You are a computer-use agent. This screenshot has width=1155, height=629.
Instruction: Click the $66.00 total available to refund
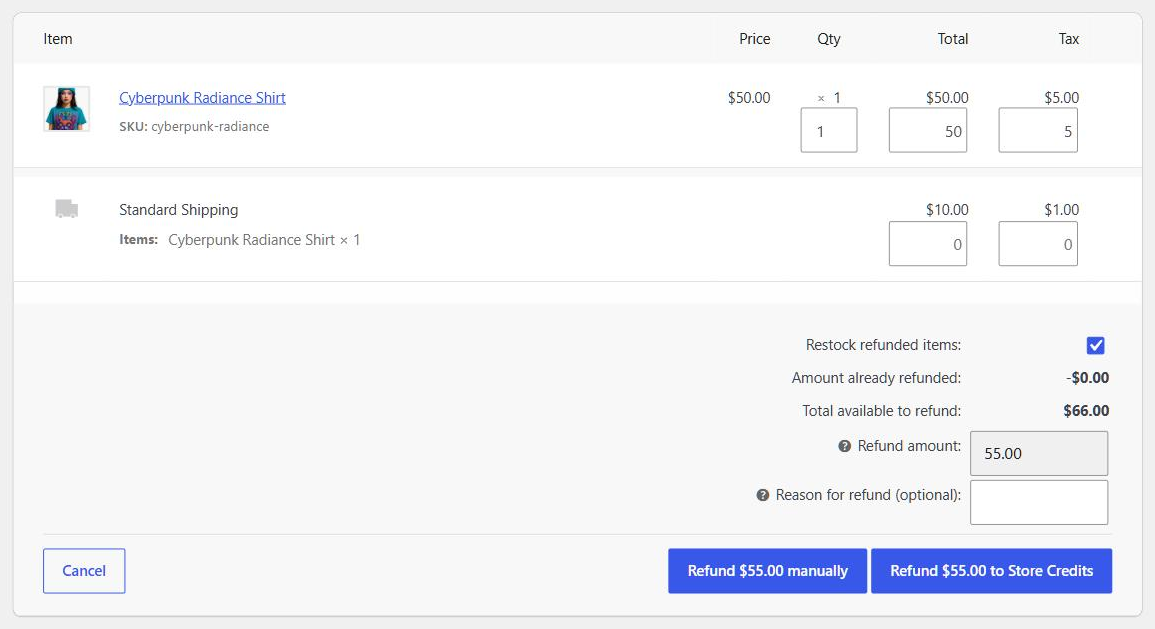[x=1086, y=411]
